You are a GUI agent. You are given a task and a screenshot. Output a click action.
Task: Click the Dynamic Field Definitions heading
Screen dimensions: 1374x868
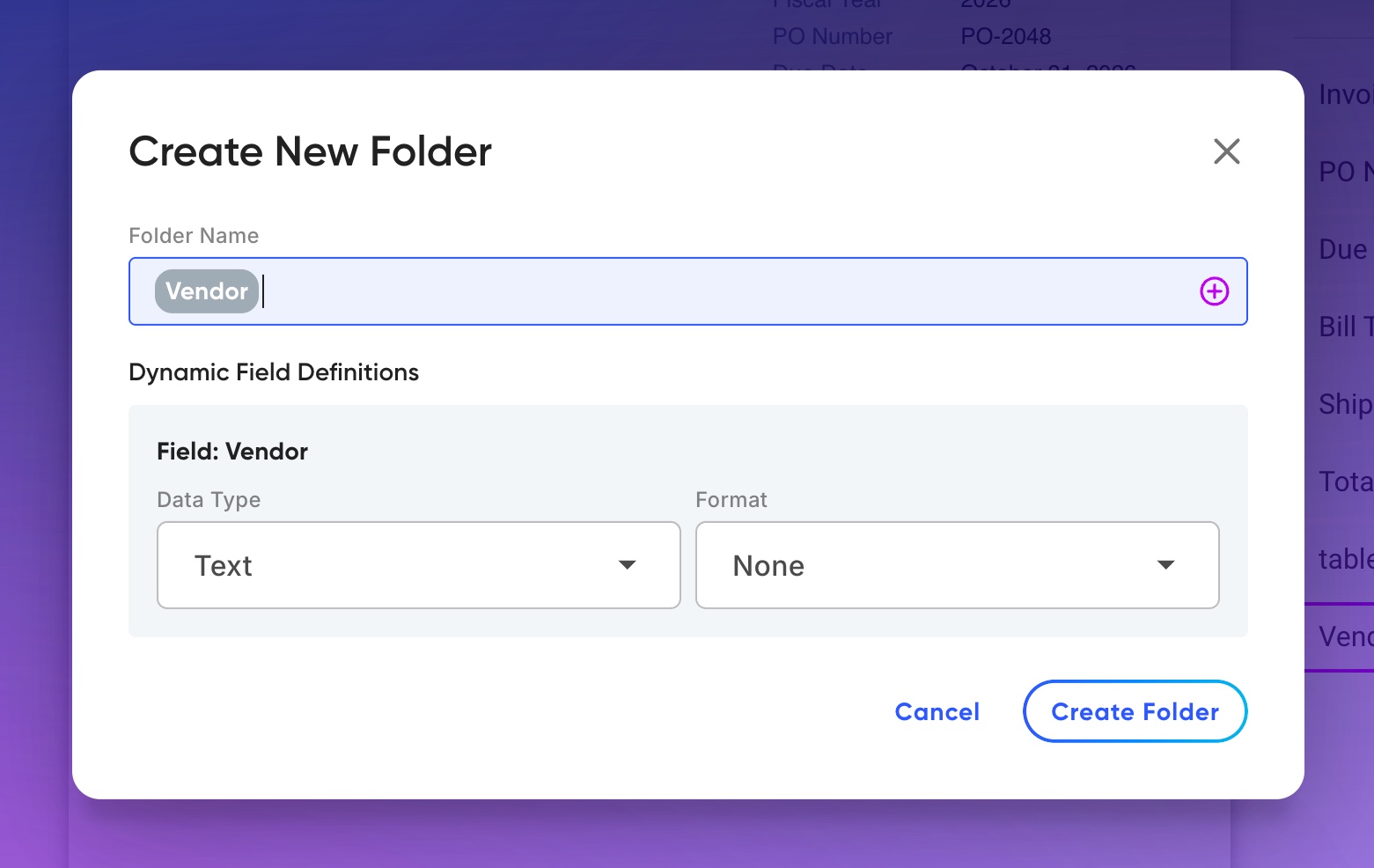[x=274, y=372]
